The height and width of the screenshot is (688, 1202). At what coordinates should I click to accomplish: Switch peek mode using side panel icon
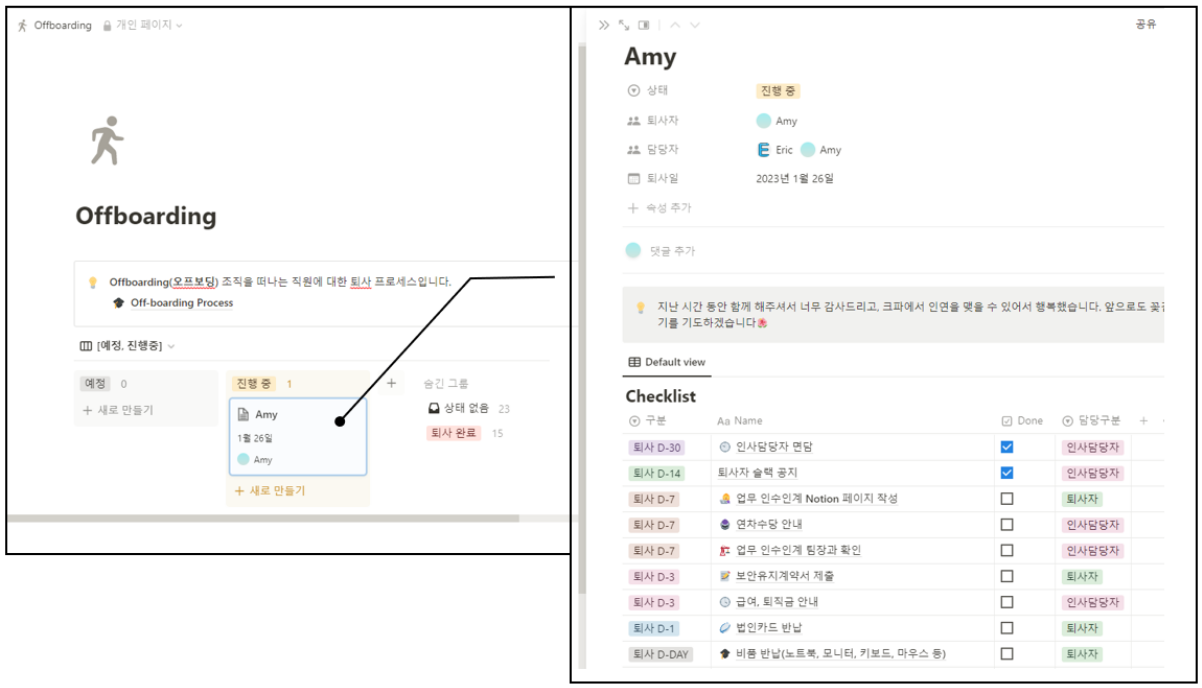(644, 25)
